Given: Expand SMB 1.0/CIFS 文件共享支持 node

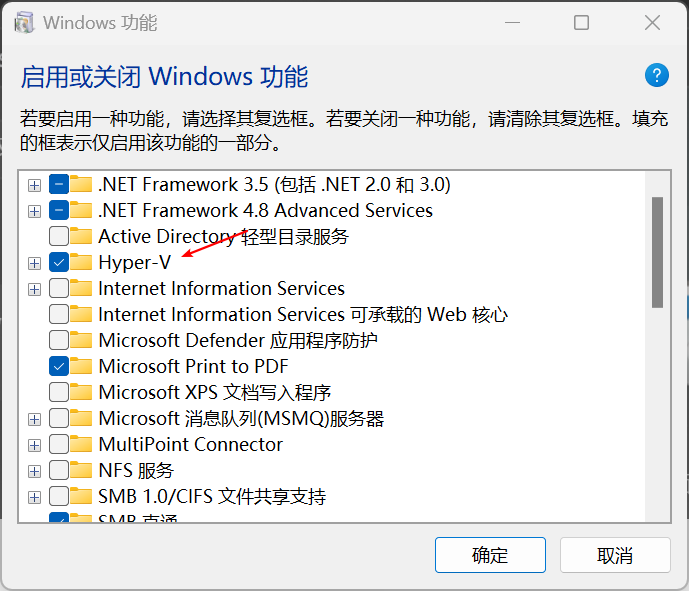Looking at the screenshot, I should [x=35, y=496].
